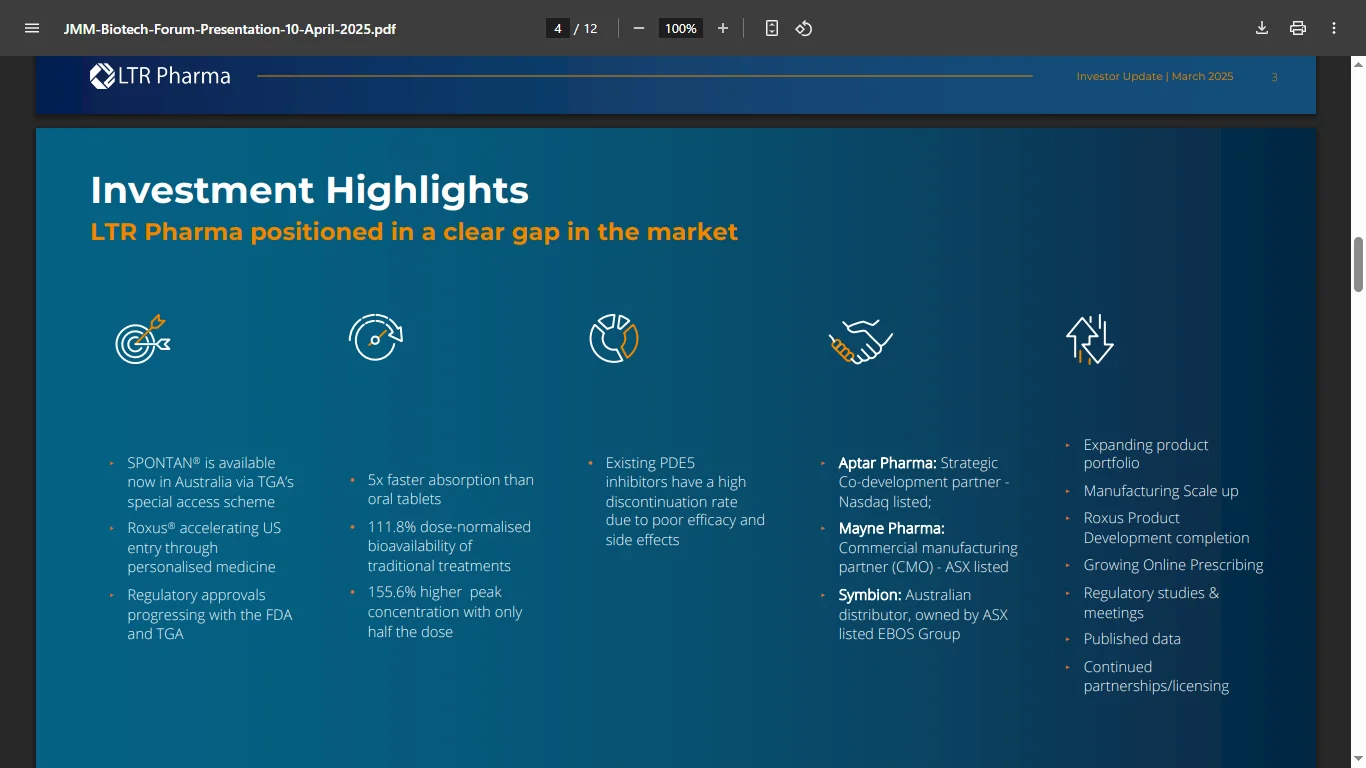Click the scrollbar down arrow
Image resolution: width=1366 pixels, height=768 pixels.
coord(1358,760)
